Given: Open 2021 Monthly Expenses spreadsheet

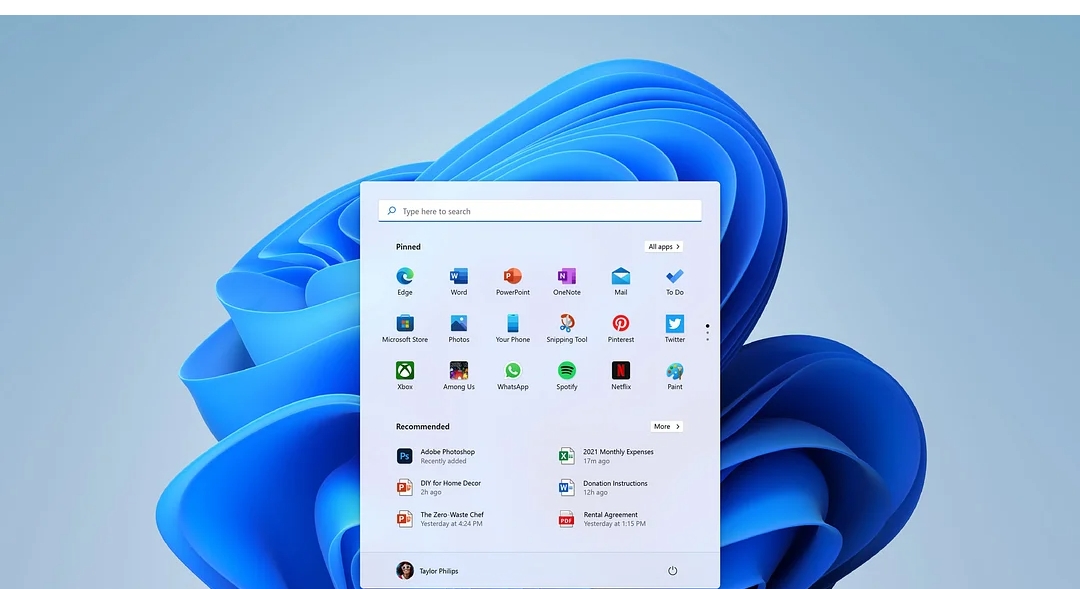Looking at the screenshot, I should click(606, 456).
